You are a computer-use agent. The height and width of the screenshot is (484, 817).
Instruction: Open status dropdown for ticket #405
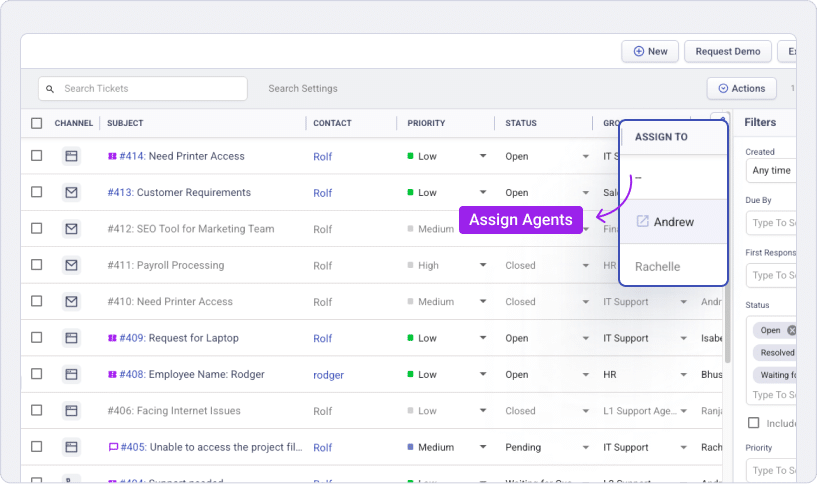[x=586, y=448]
